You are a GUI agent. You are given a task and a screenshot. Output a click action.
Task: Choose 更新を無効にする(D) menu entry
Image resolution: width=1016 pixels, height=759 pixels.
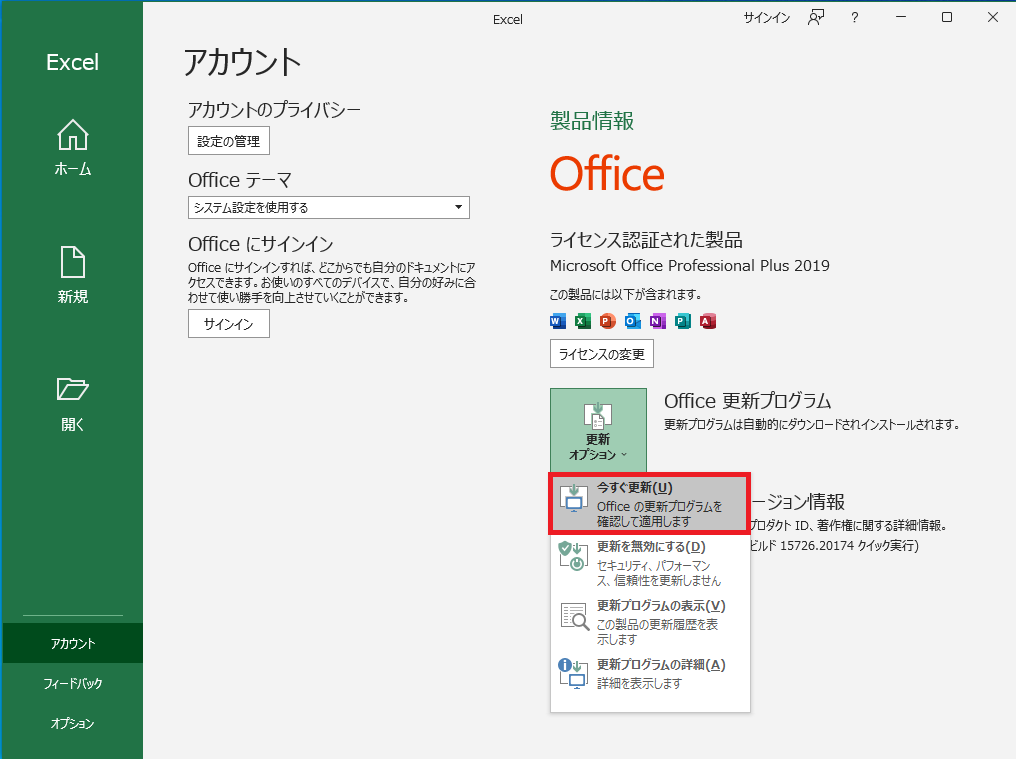[x=650, y=563]
